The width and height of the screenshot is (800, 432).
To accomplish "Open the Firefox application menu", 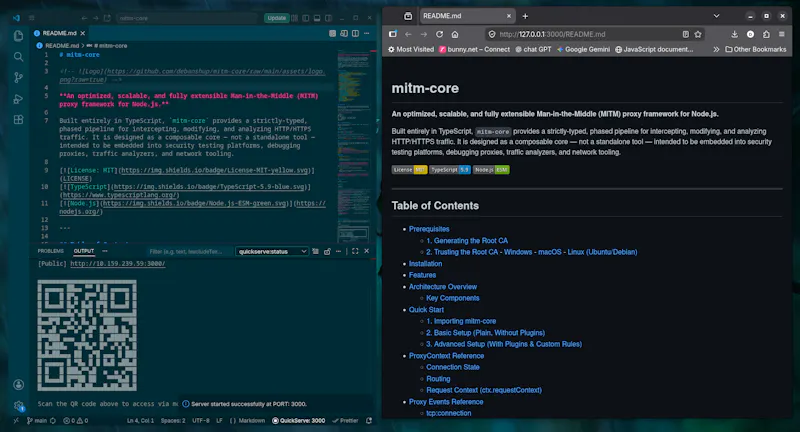I will [x=782, y=34].
